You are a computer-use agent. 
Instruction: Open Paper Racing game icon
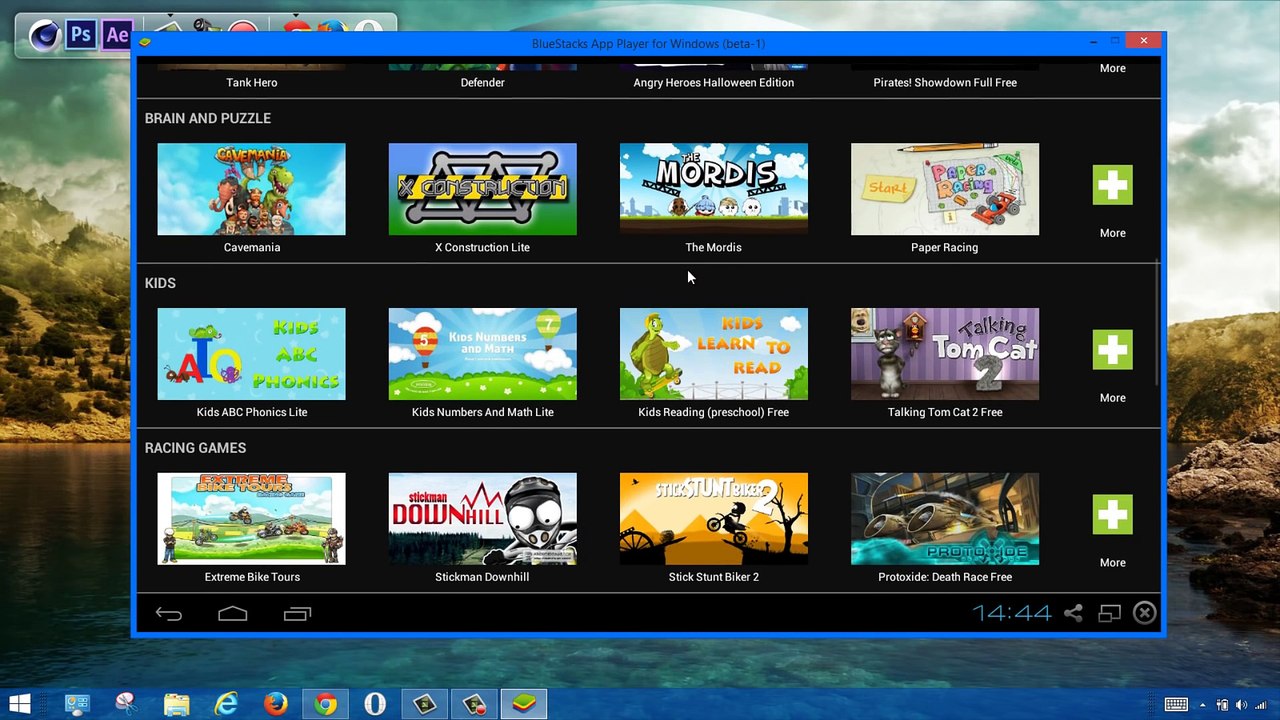[945, 189]
